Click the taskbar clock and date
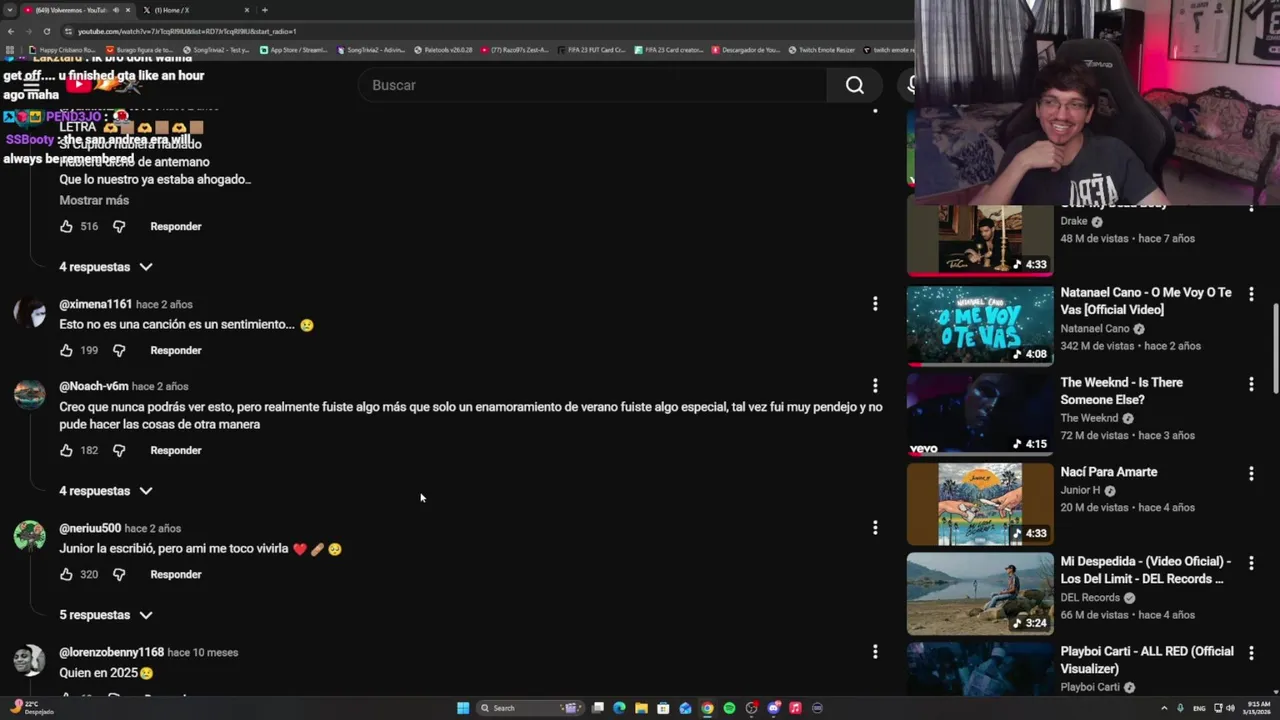1280x720 pixels. tap(1259, 708)
